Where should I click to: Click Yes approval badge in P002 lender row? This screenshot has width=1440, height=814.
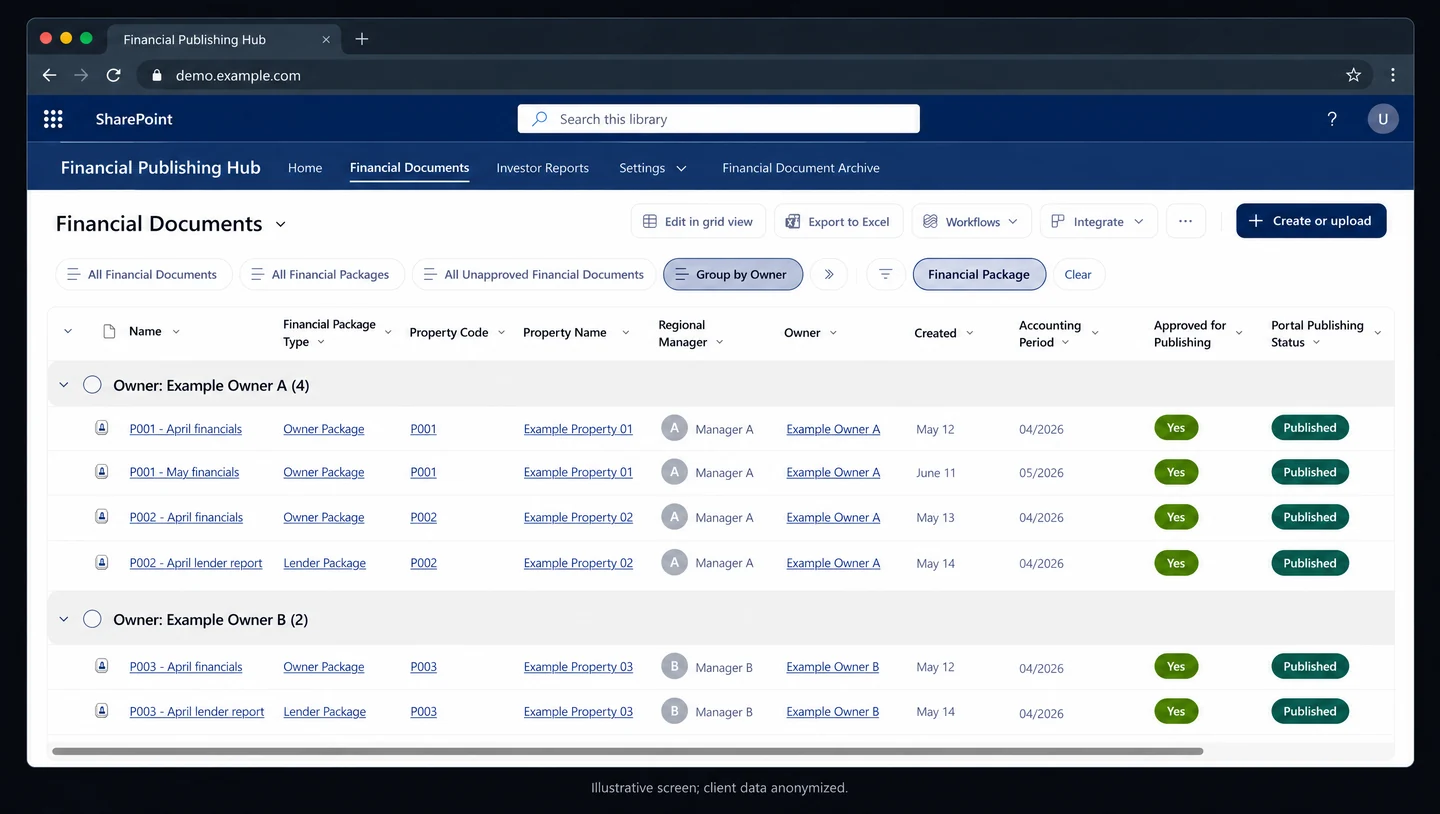(1176, 563)
